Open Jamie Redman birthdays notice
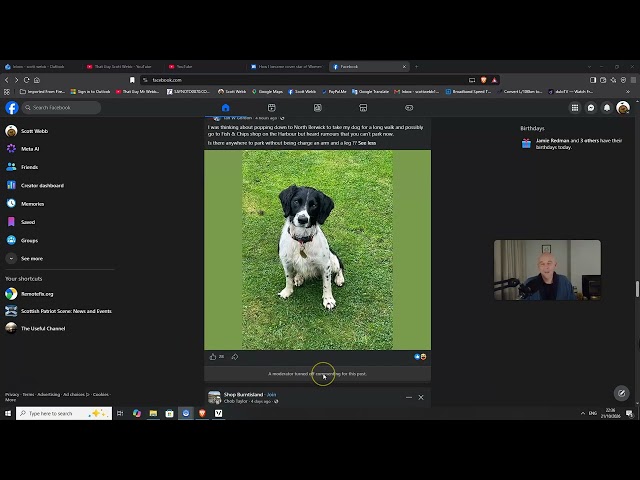This screenshot has height=480, width=640. click(579, 144)
